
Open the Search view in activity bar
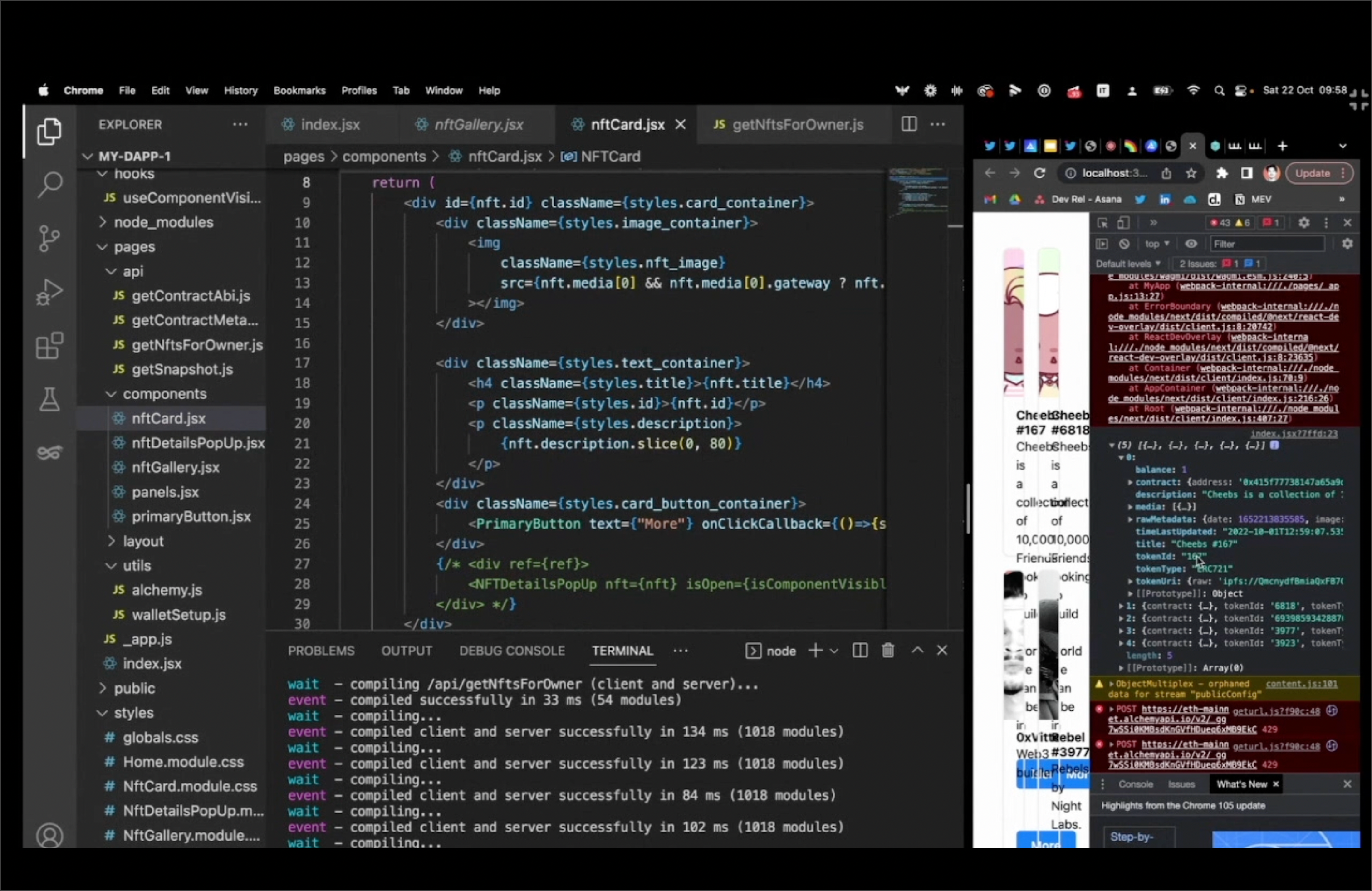click(49, 185)
